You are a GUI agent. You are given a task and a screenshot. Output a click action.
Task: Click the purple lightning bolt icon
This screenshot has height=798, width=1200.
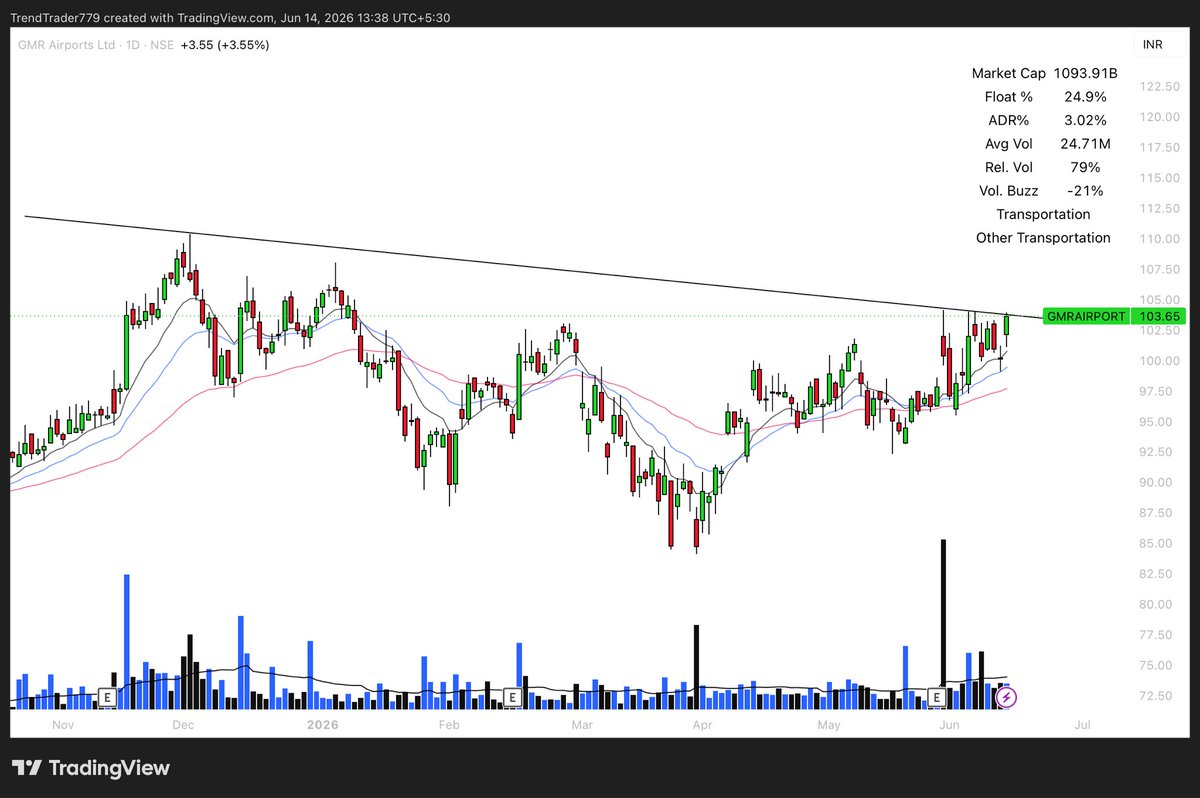point(1007,697)
